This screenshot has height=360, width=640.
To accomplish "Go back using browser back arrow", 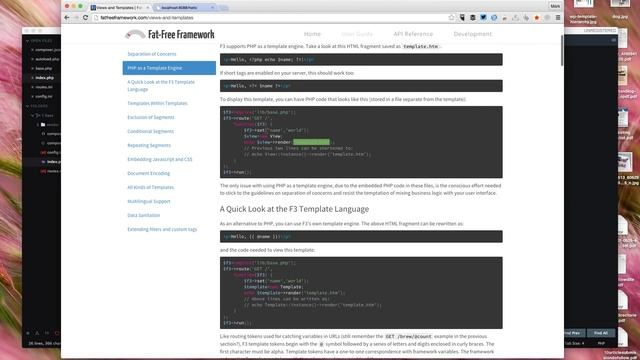I will [67, 18].
